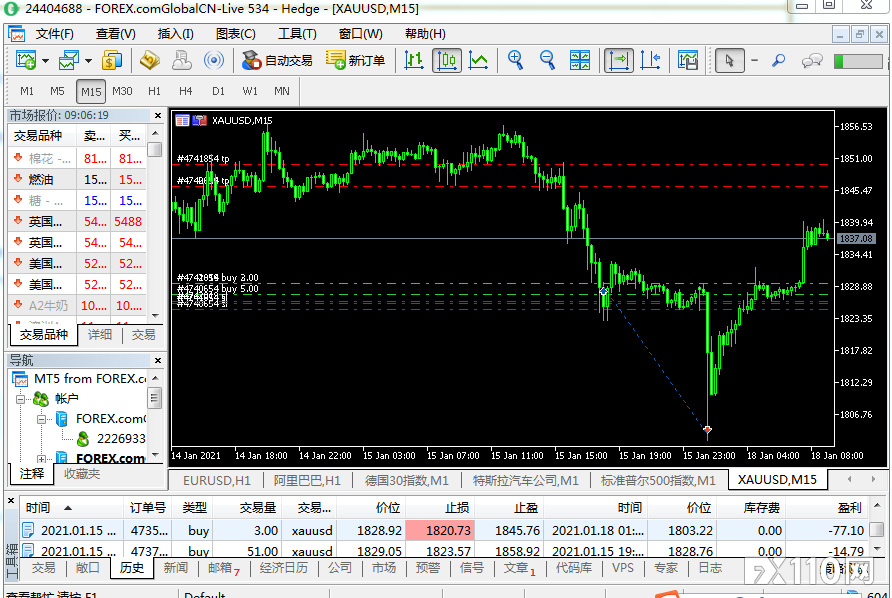Collapse the 帐户 tree node
The height and width of the screenshot is (598, 892).
[20, 399]
